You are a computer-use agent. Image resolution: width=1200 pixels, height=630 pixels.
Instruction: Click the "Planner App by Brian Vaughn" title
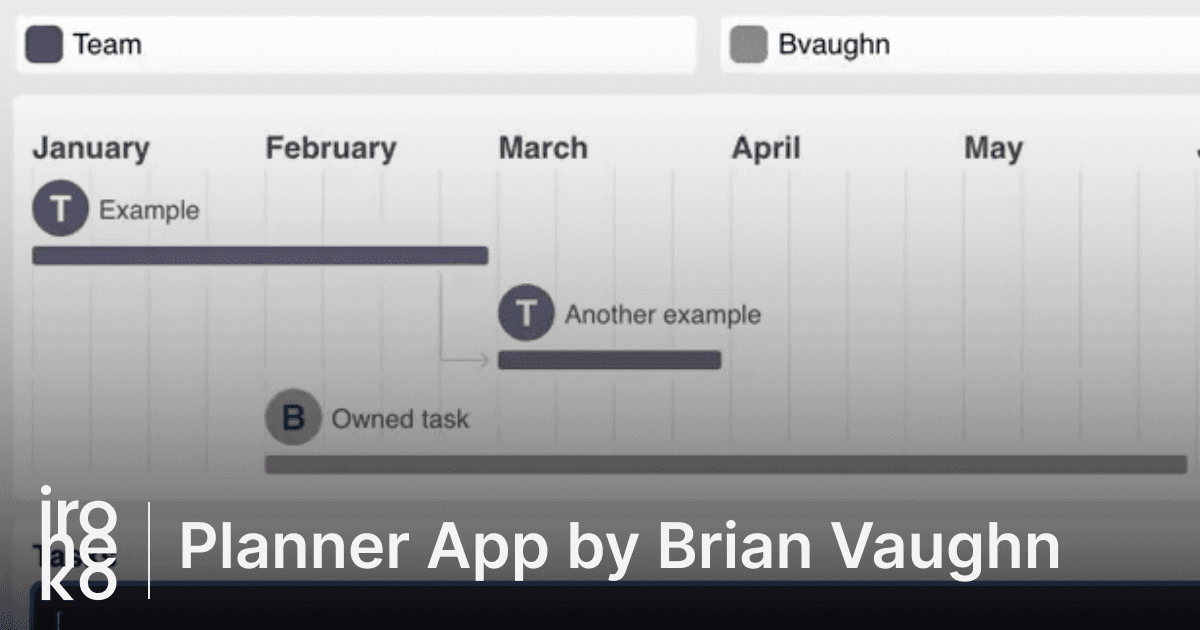click(619, 547)
